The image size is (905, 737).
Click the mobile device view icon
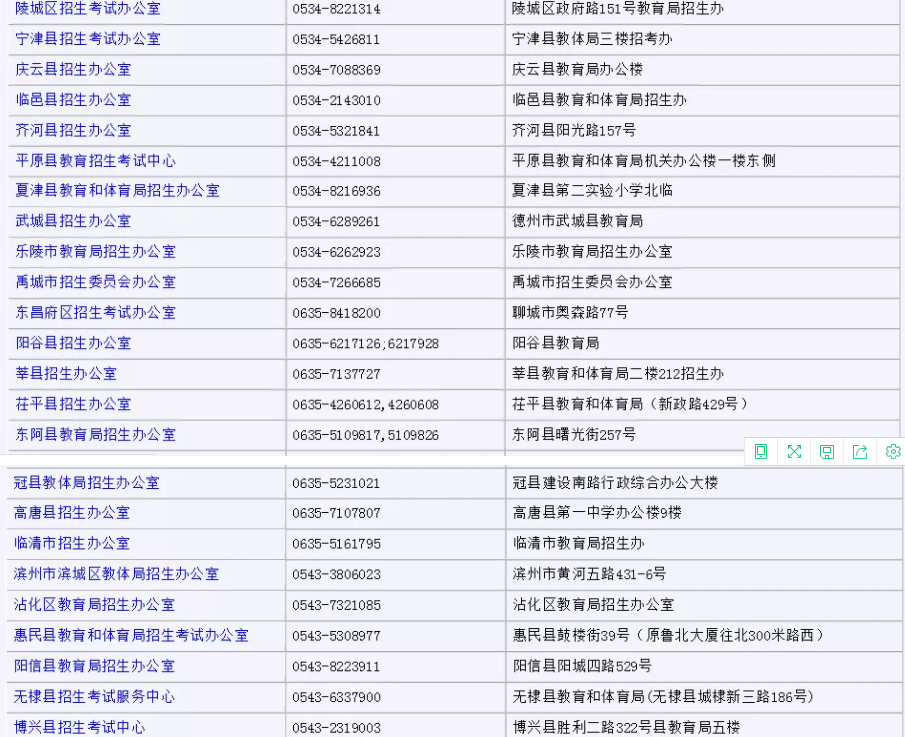[x=761, y=452]
